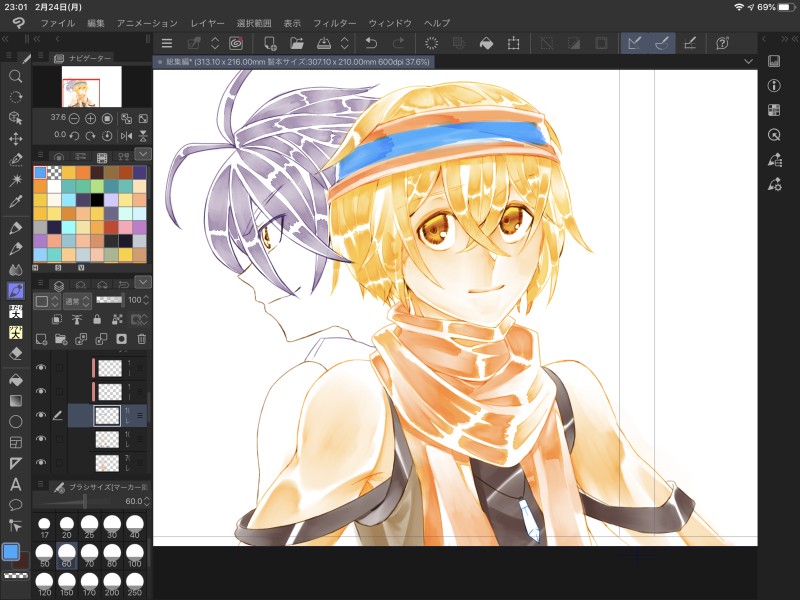
Task: Open the Clip Studio launcher icon
Action: coord(236,43)
